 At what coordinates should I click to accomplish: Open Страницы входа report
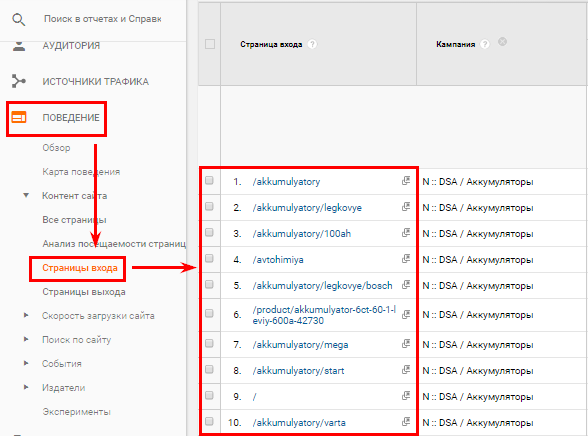click(80, 268)
